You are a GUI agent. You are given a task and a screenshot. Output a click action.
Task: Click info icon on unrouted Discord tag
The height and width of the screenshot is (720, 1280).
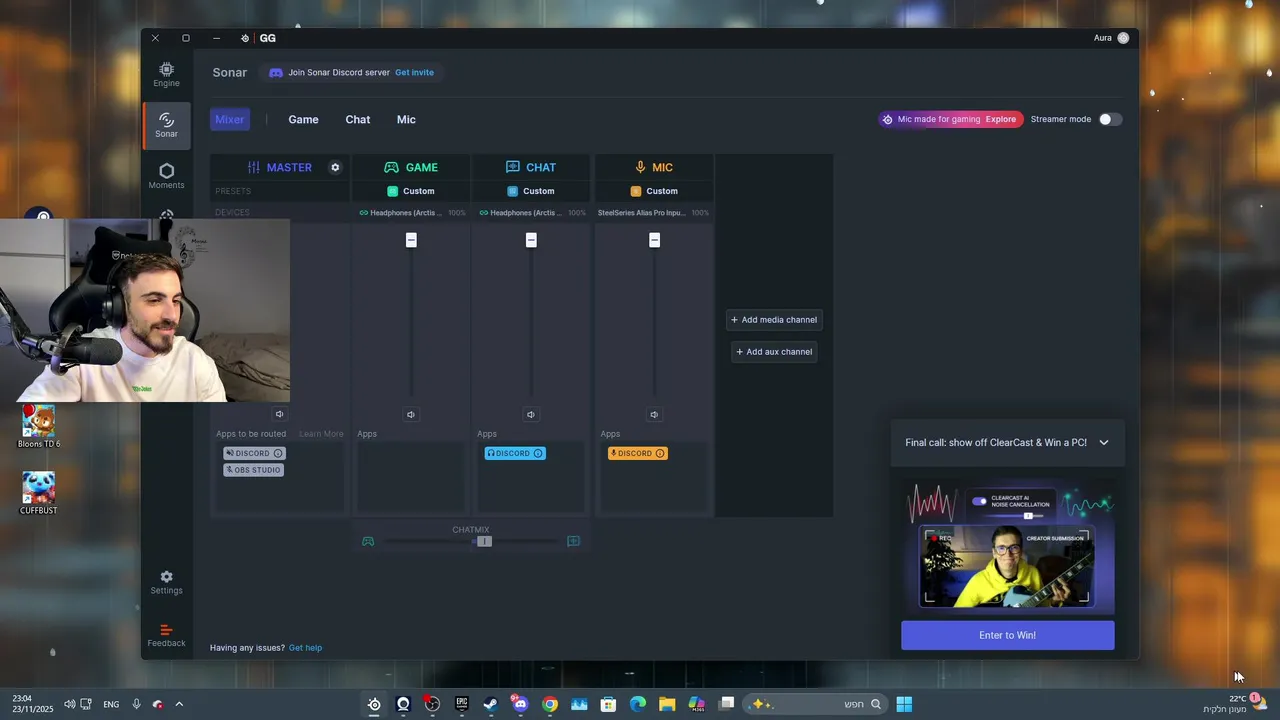pos(278,453)
